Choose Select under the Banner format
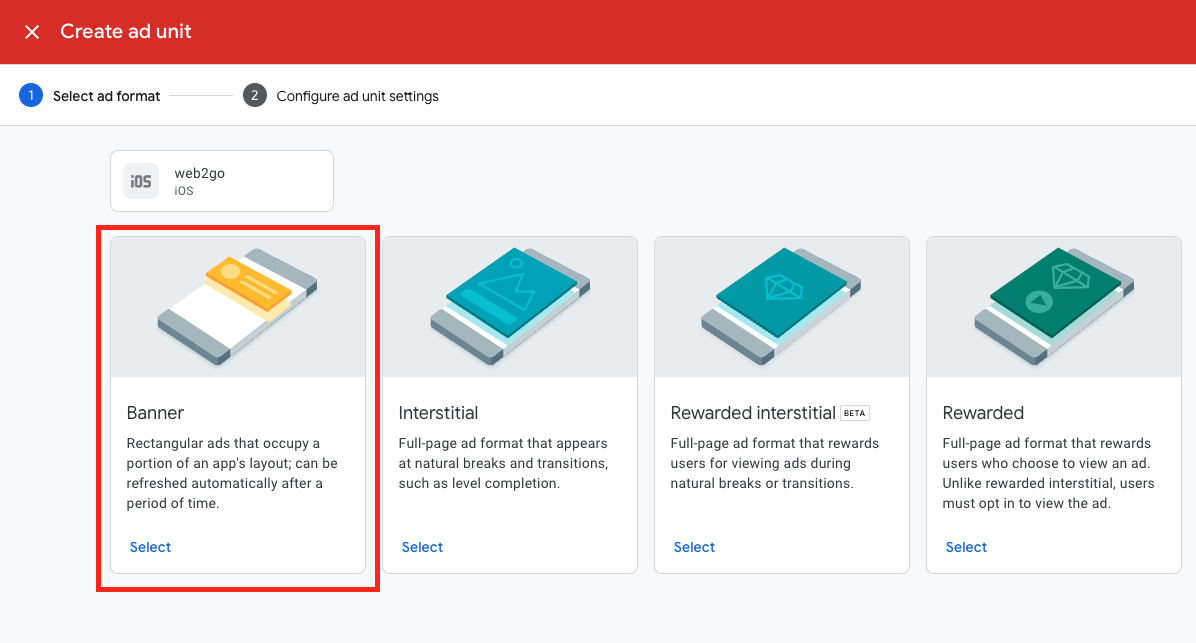 point(151,547)
